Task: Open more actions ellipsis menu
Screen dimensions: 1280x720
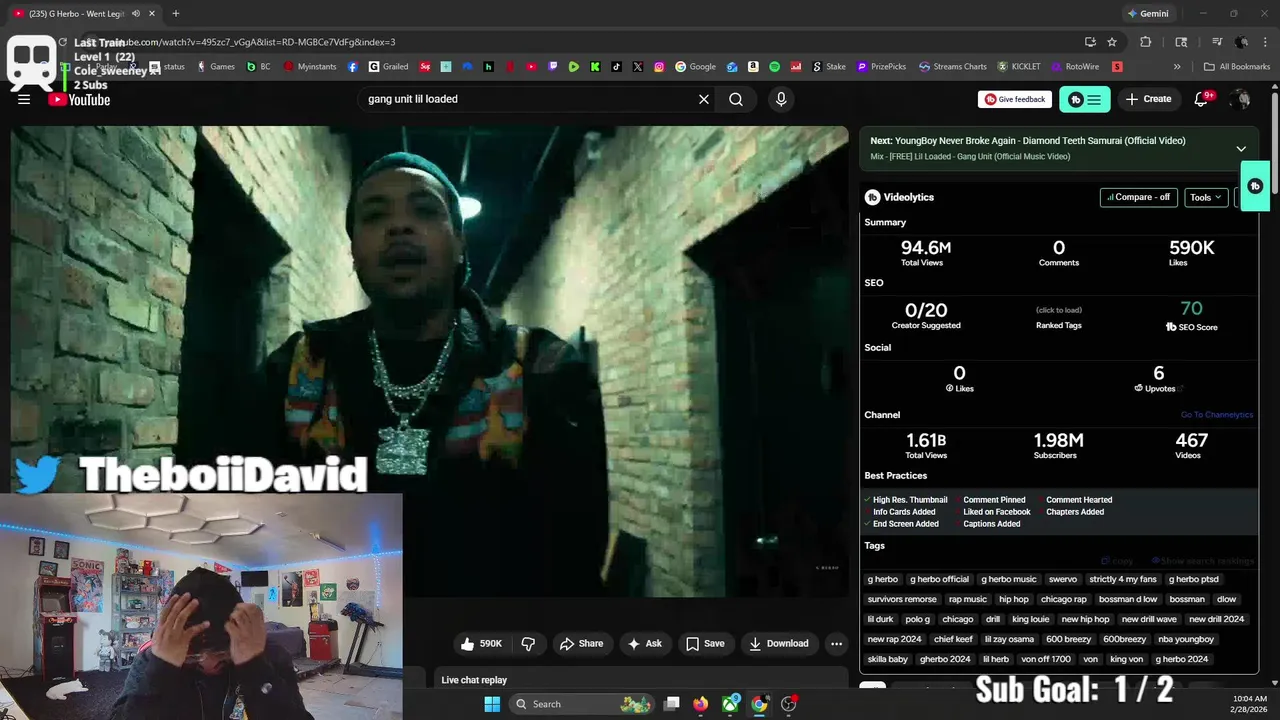Action: pos(837,643)
